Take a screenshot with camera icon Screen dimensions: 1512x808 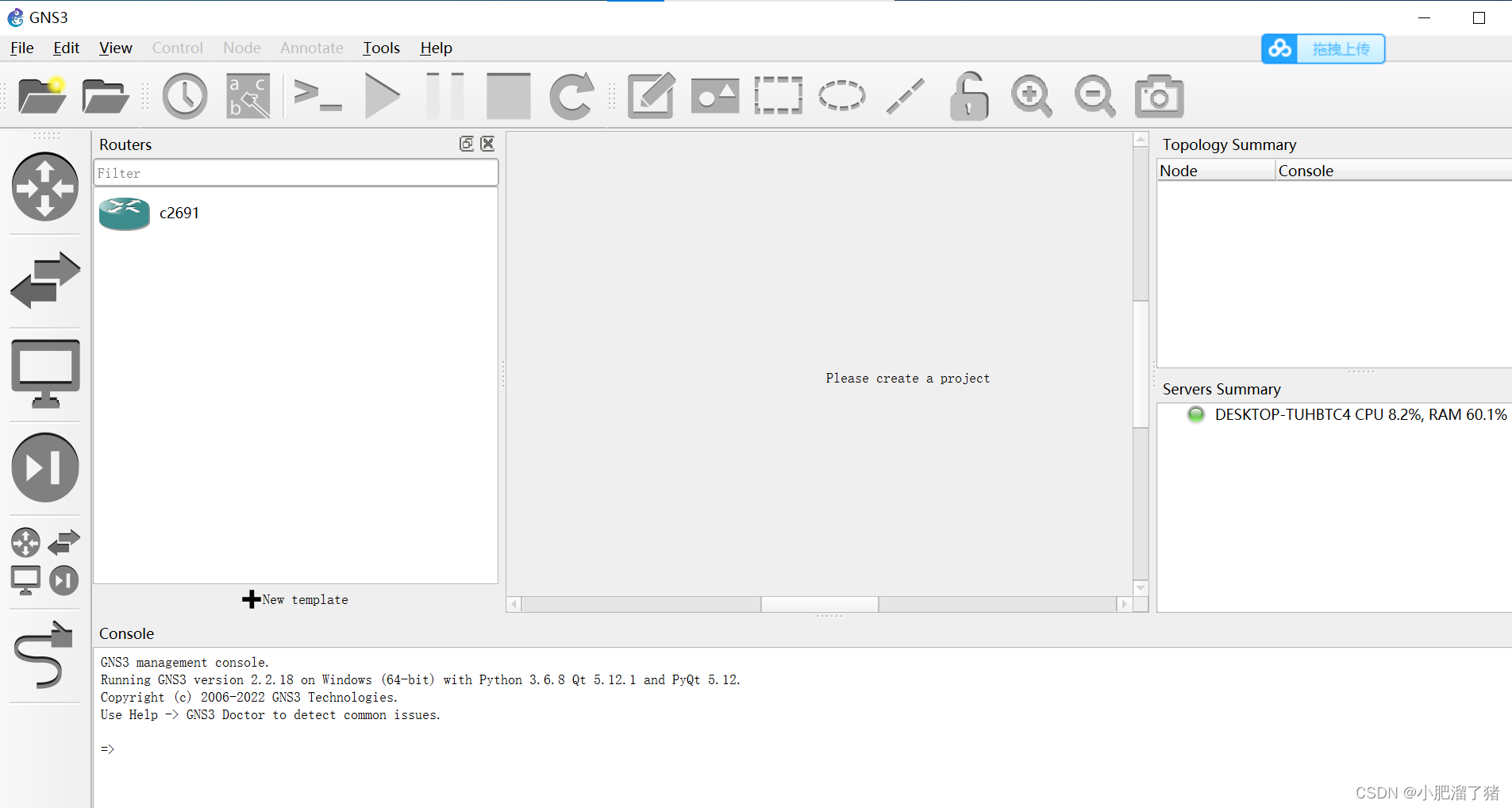coord(1159,96)
